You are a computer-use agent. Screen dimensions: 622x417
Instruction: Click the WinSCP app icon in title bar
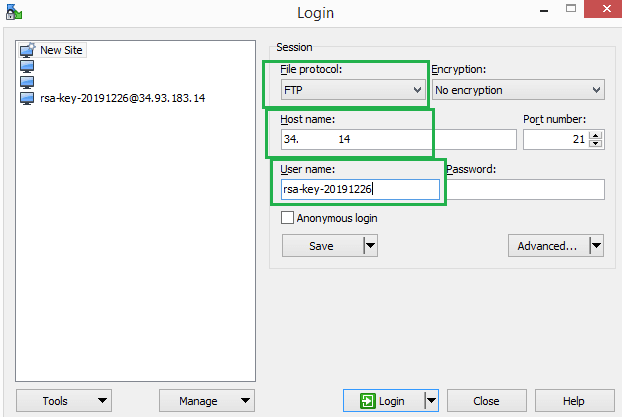pos(13,12)
